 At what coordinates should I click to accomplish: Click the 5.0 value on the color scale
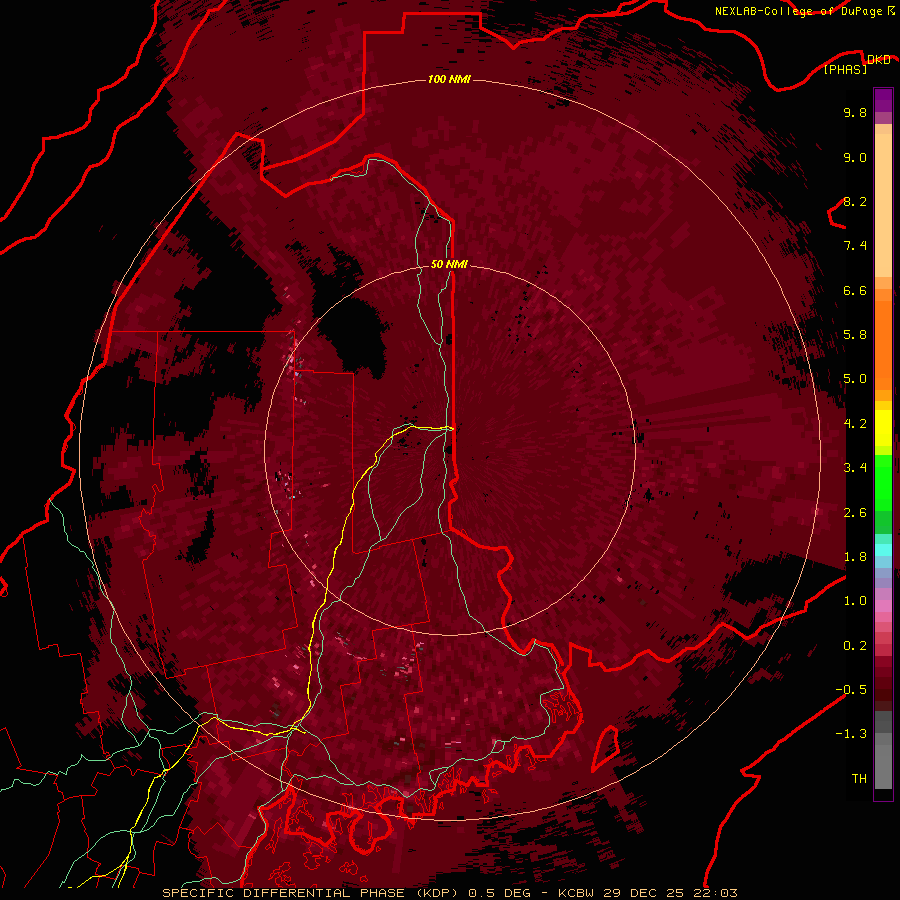click(855, 379)
